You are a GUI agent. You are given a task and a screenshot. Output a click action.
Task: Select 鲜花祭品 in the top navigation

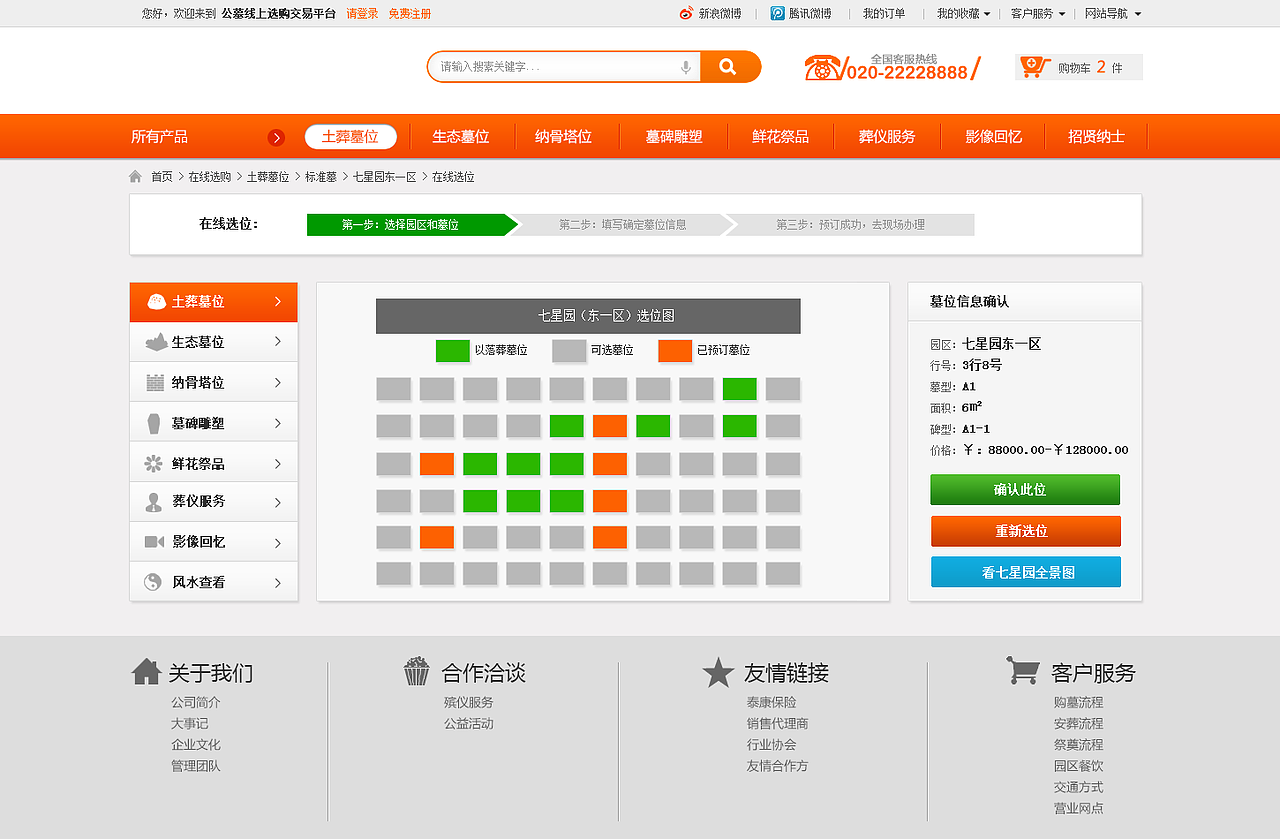(x=781, y=136)
